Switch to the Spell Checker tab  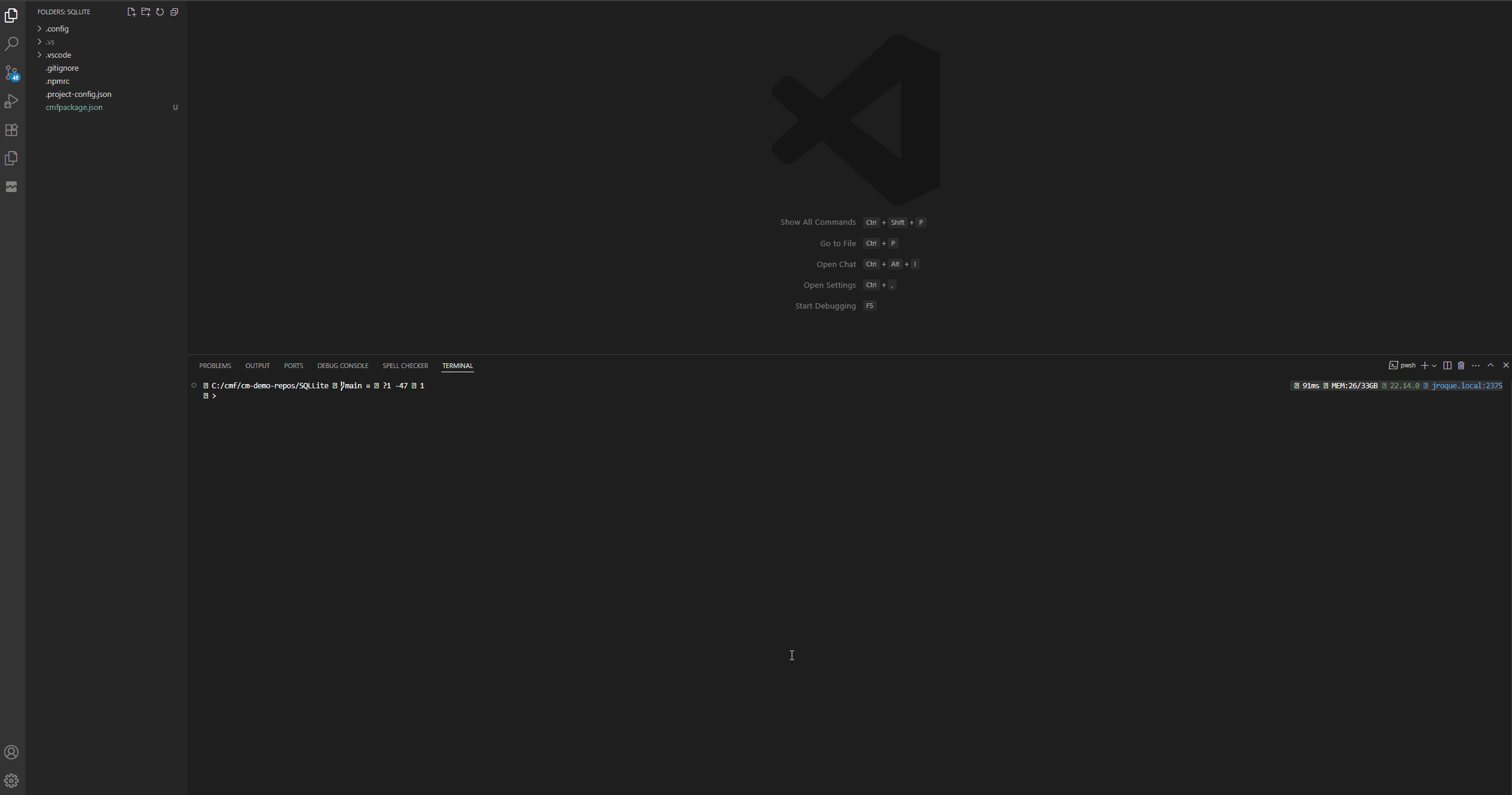click(405, 366)
